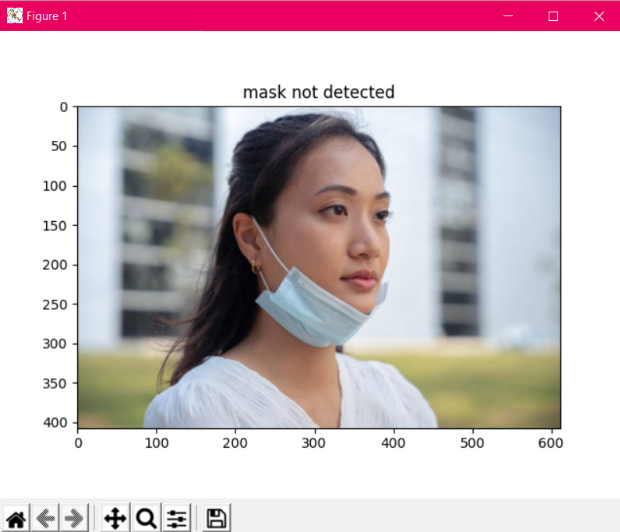This screenshot has height=532, width=620.
Task: Click the woman's gold earring in the image
Action: [x=258, y=269]
